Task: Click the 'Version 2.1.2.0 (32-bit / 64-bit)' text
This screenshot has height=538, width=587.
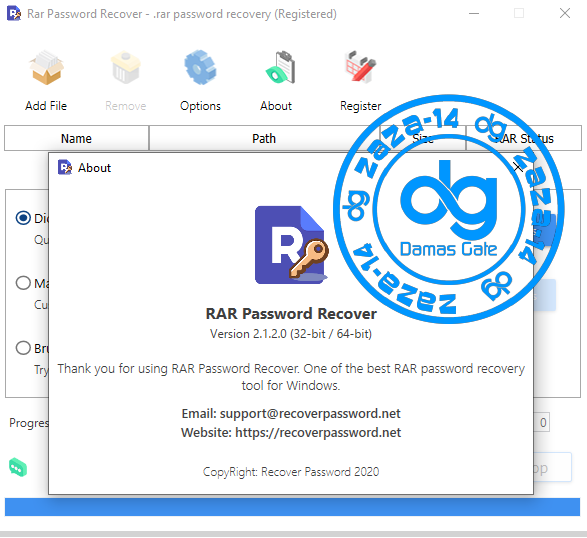Action: point(291,334)
